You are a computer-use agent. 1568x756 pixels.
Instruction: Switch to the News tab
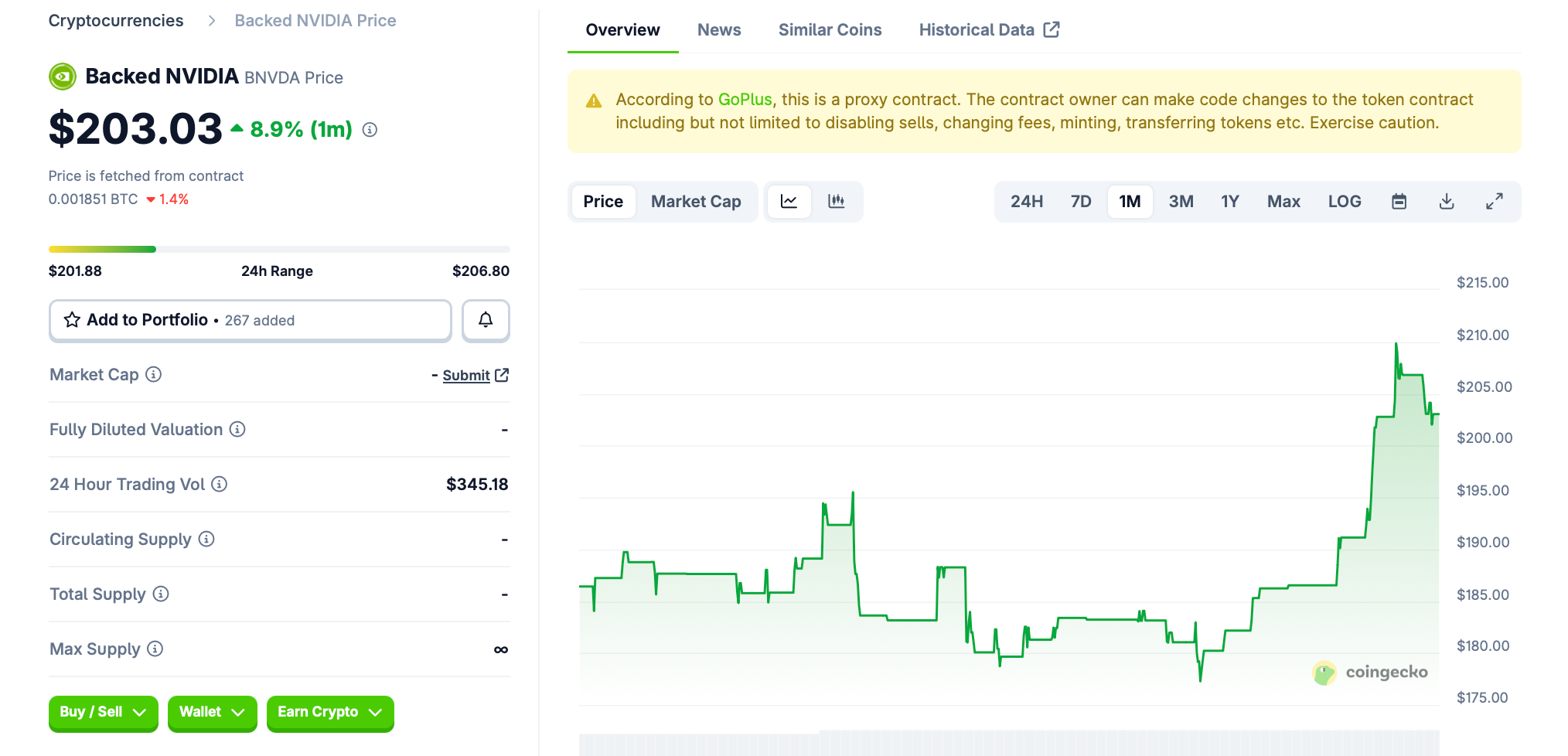(719, 29)
